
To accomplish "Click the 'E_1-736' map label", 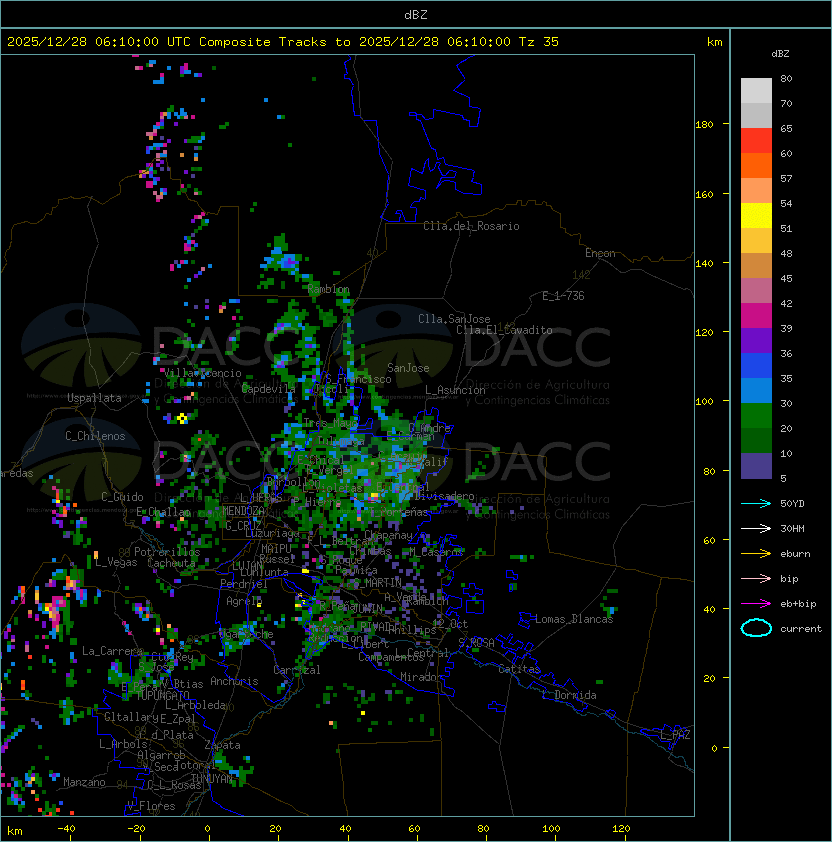I will pos(563,296).
